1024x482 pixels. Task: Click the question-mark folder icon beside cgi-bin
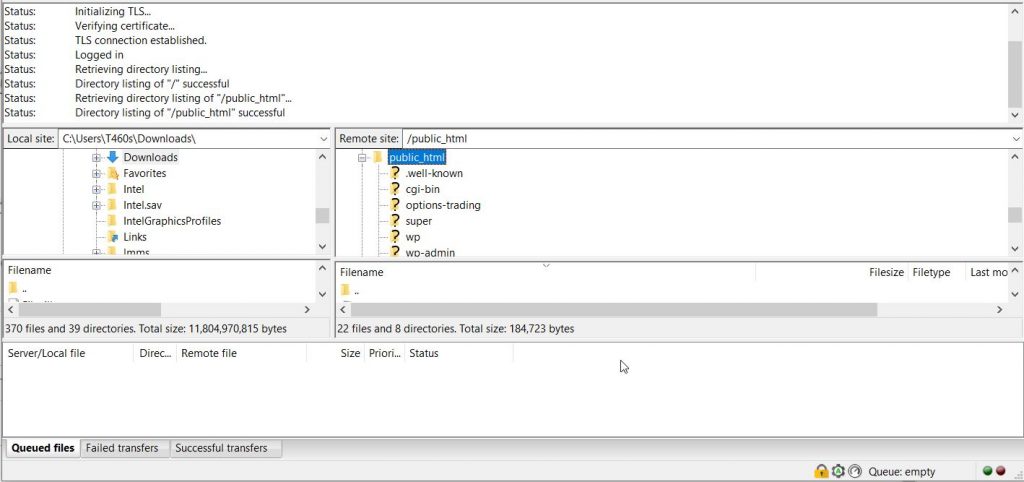tap(394, 189)
